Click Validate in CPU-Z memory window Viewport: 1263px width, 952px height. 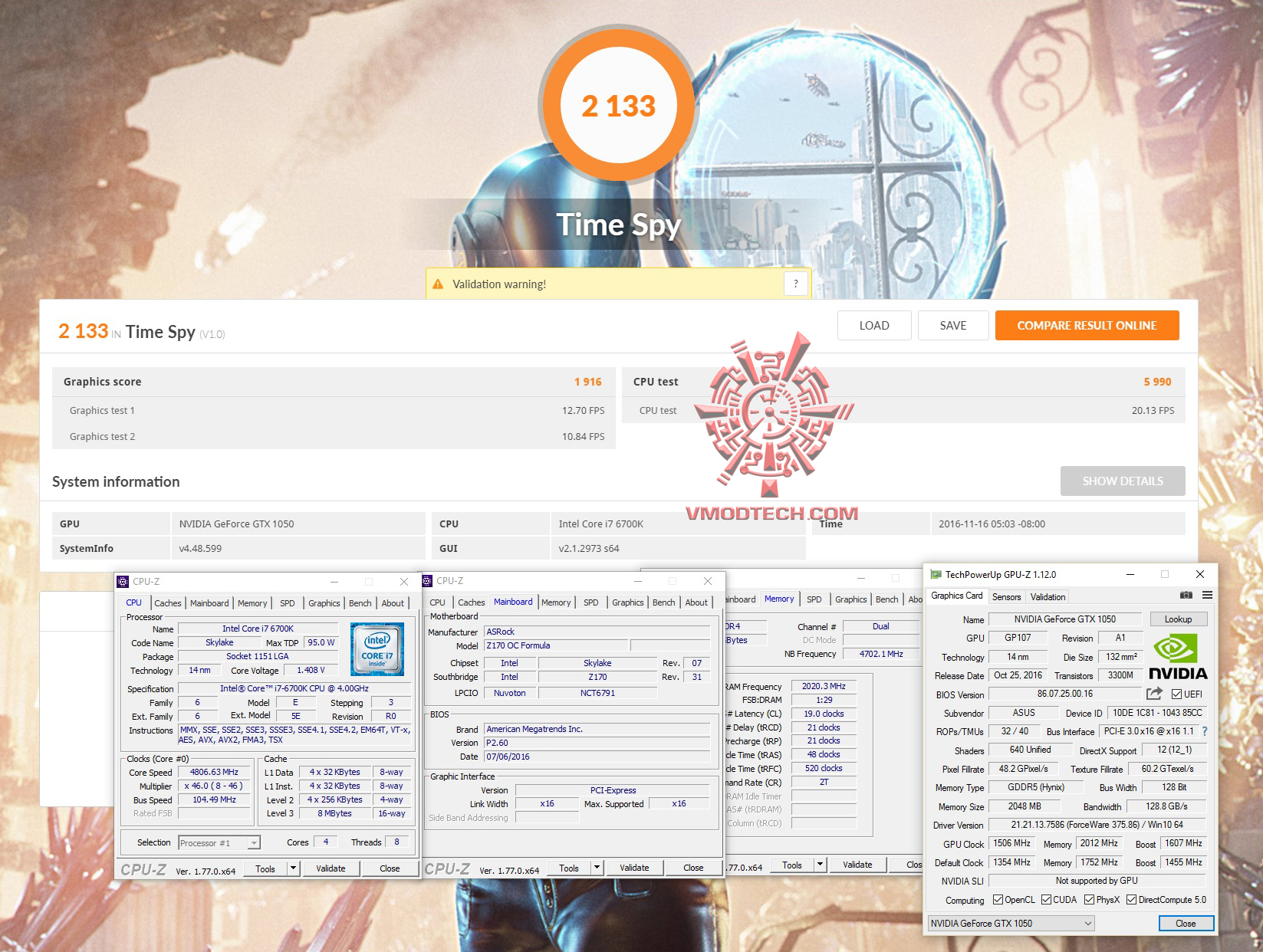coord(857,865)
